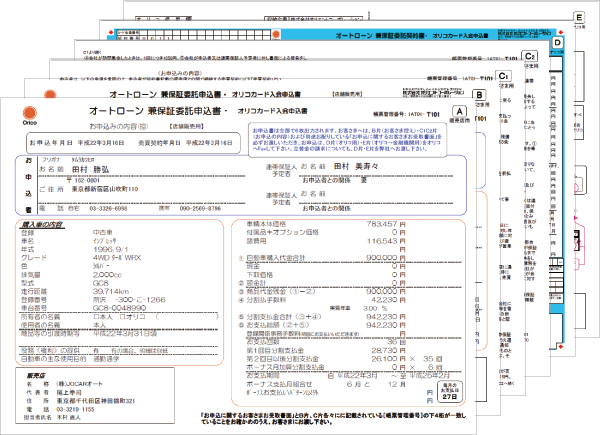Click the later installment '26,100 円'
The height and width of the screenshot is (435, 600).
[388, 359]
